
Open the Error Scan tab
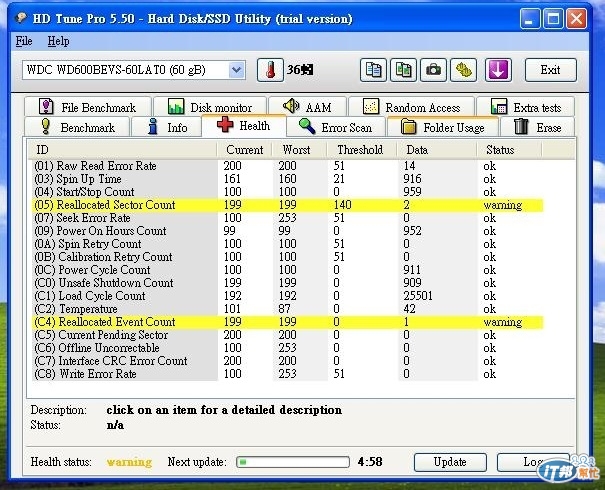click(336, 127)
